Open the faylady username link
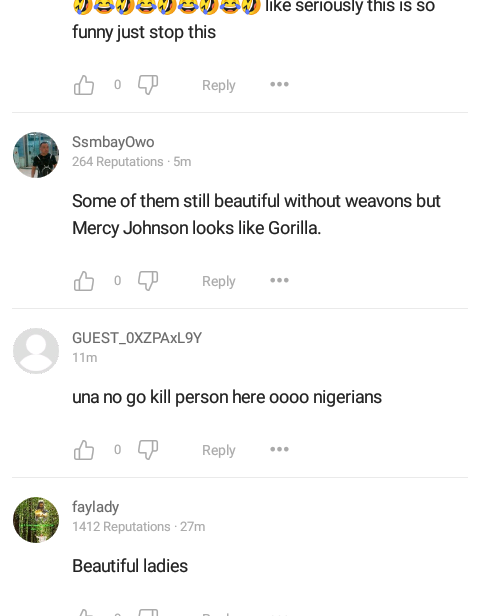Viewport: 480px width, 616px height. coord(95,507)
